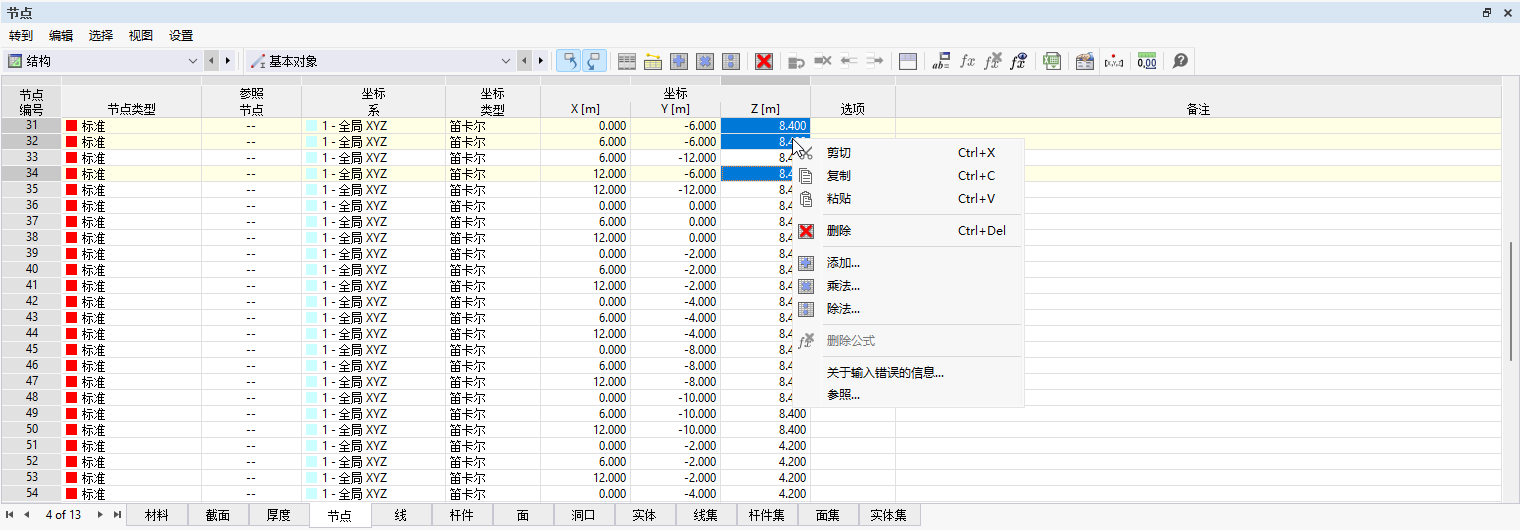Switch to the 实体集 tab

pos(889,515)
